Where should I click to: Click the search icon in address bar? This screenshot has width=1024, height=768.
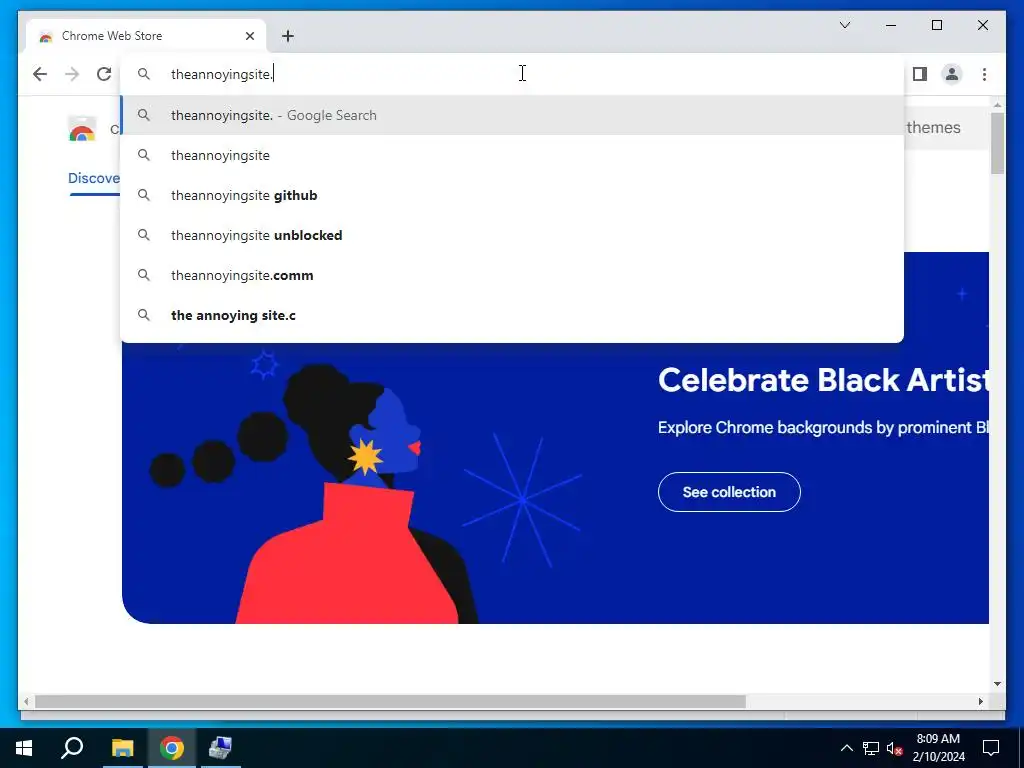144,74
